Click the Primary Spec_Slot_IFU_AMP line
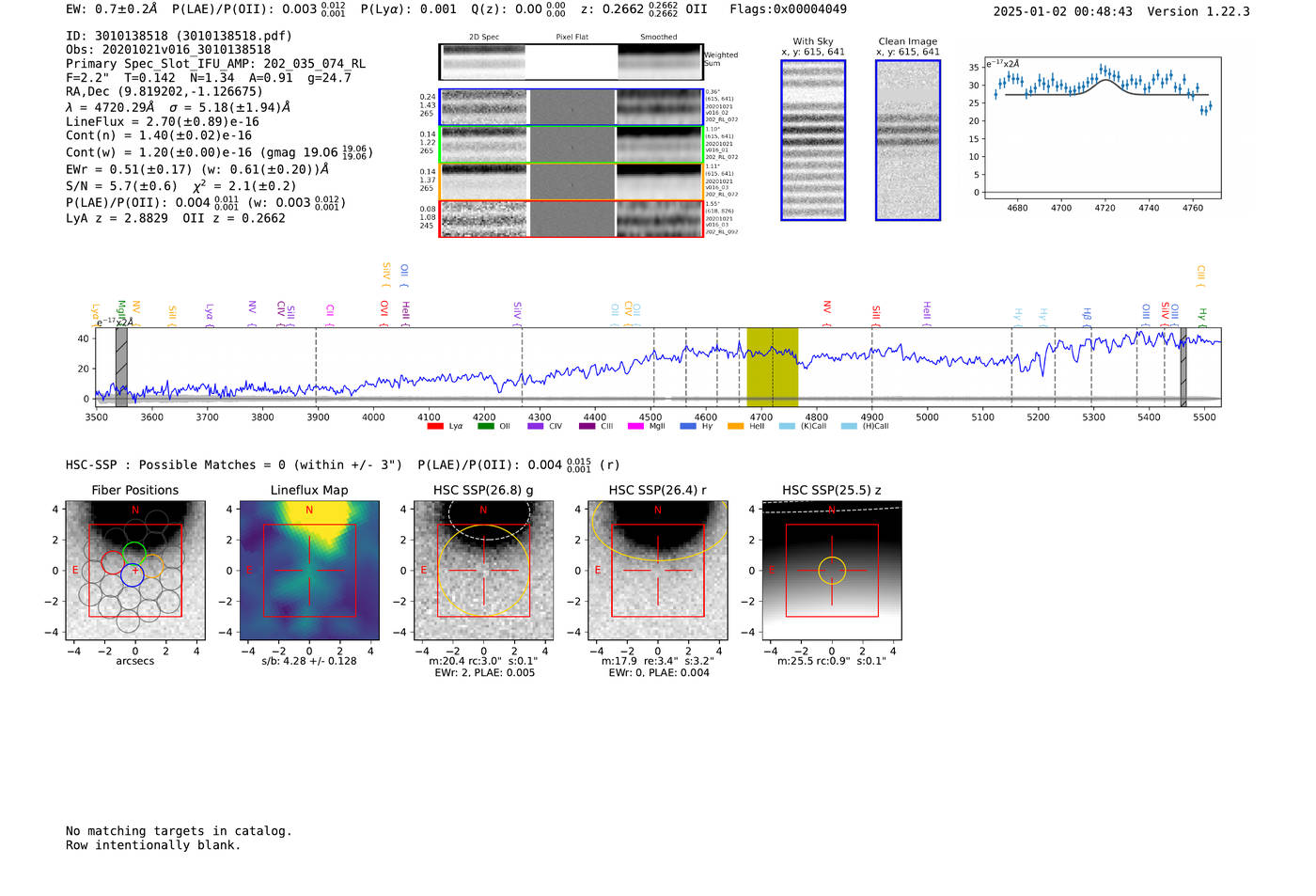Screen dimensions: 1316x896 click(x=216, y=64)
